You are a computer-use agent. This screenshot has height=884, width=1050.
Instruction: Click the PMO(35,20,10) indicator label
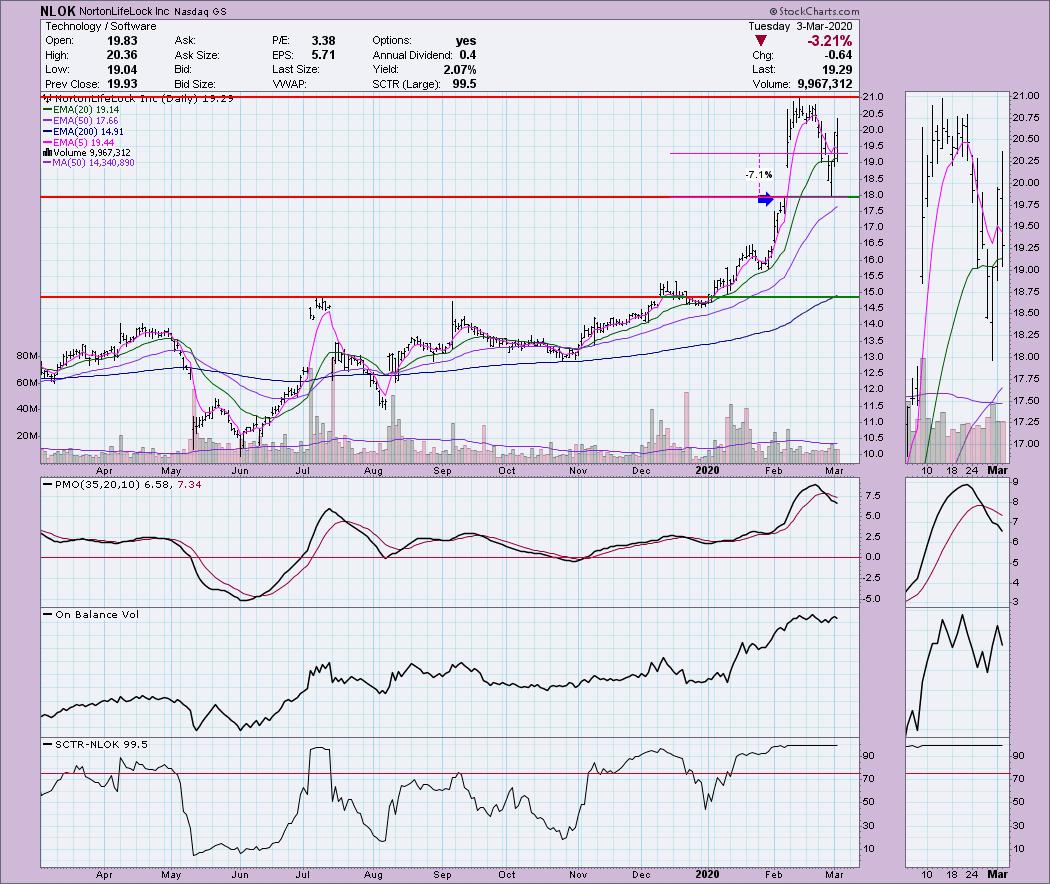tap(122, 484)
